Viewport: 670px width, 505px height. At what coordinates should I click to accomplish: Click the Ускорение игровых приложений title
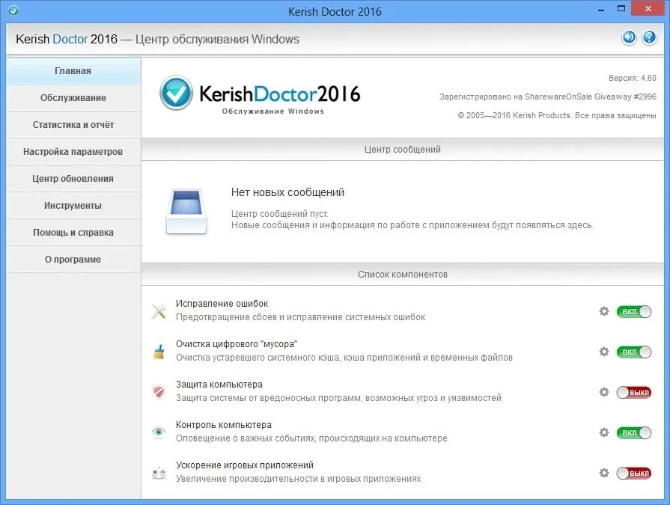click(245, 465)
